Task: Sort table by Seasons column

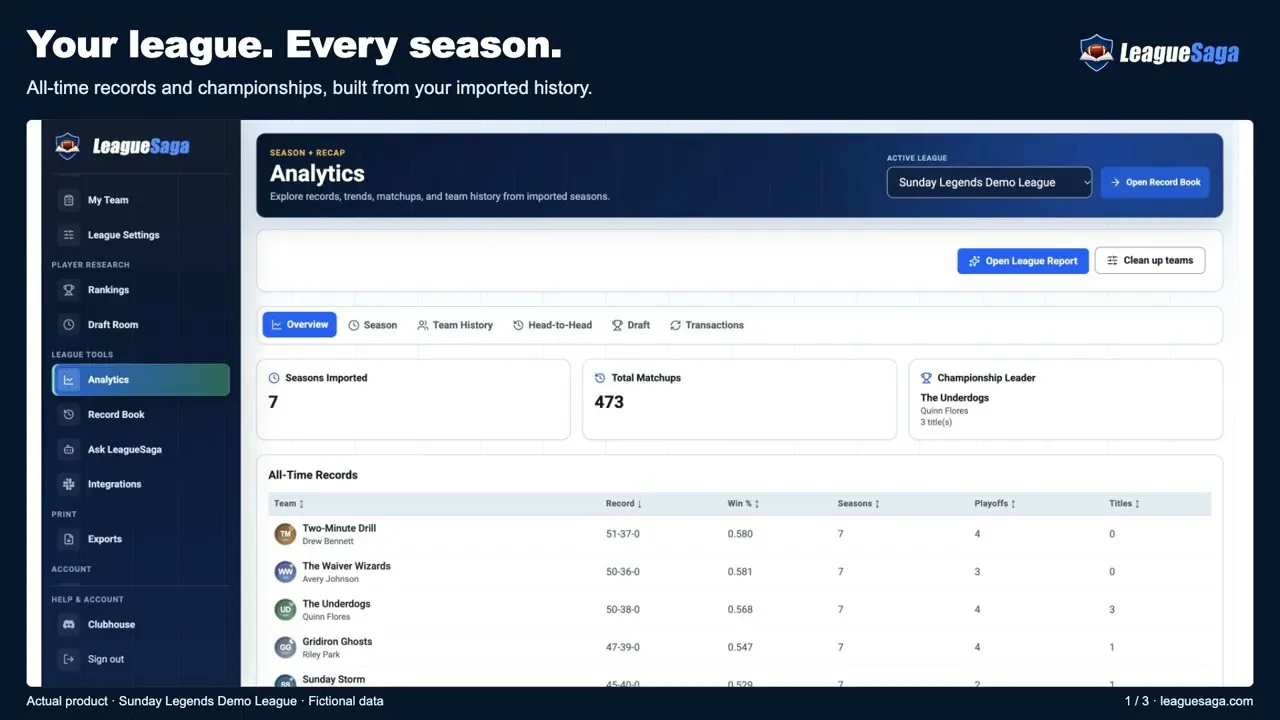Action: pos(858,504)
